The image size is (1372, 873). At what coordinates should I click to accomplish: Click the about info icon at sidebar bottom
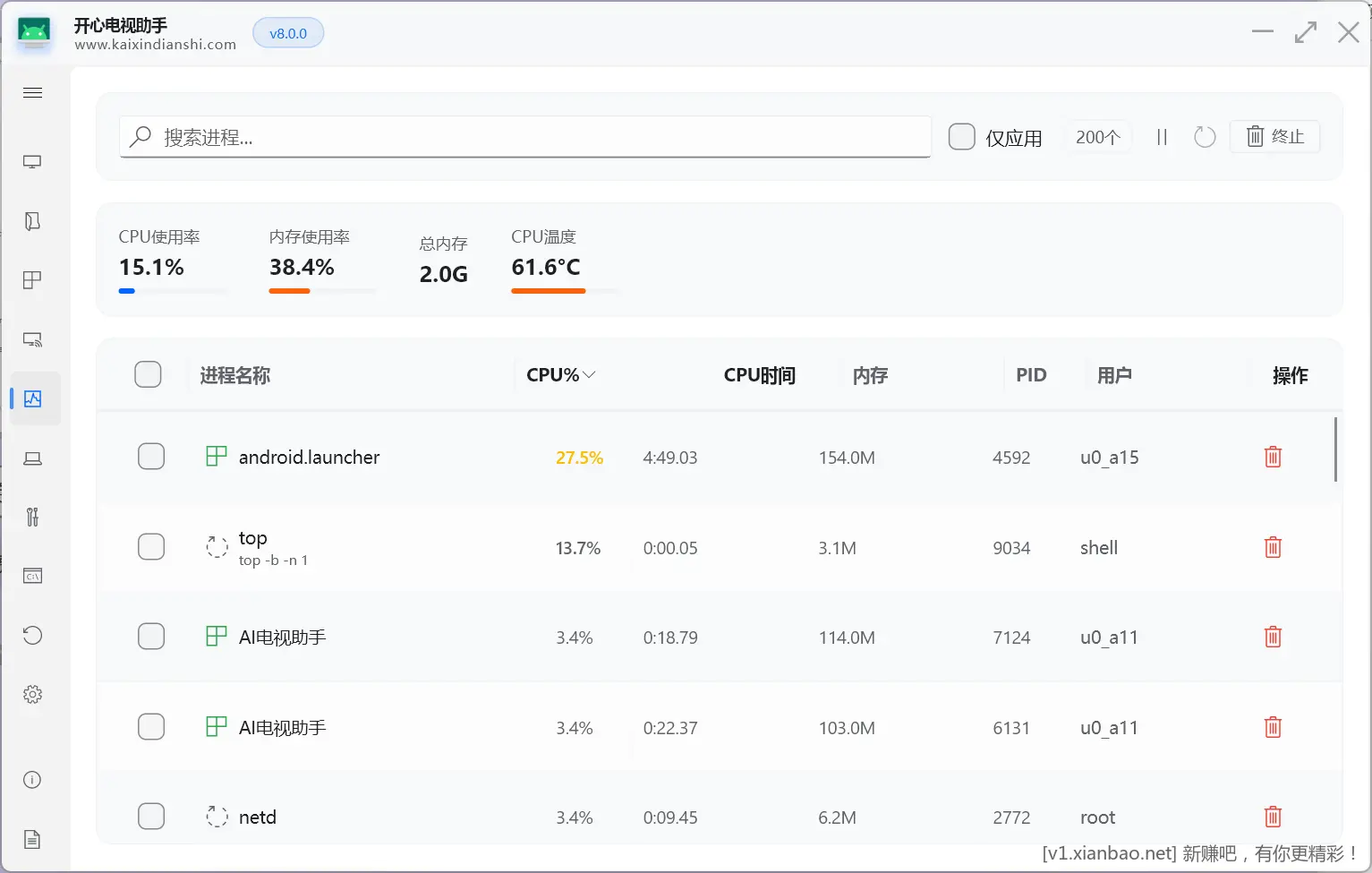point(33,780)
